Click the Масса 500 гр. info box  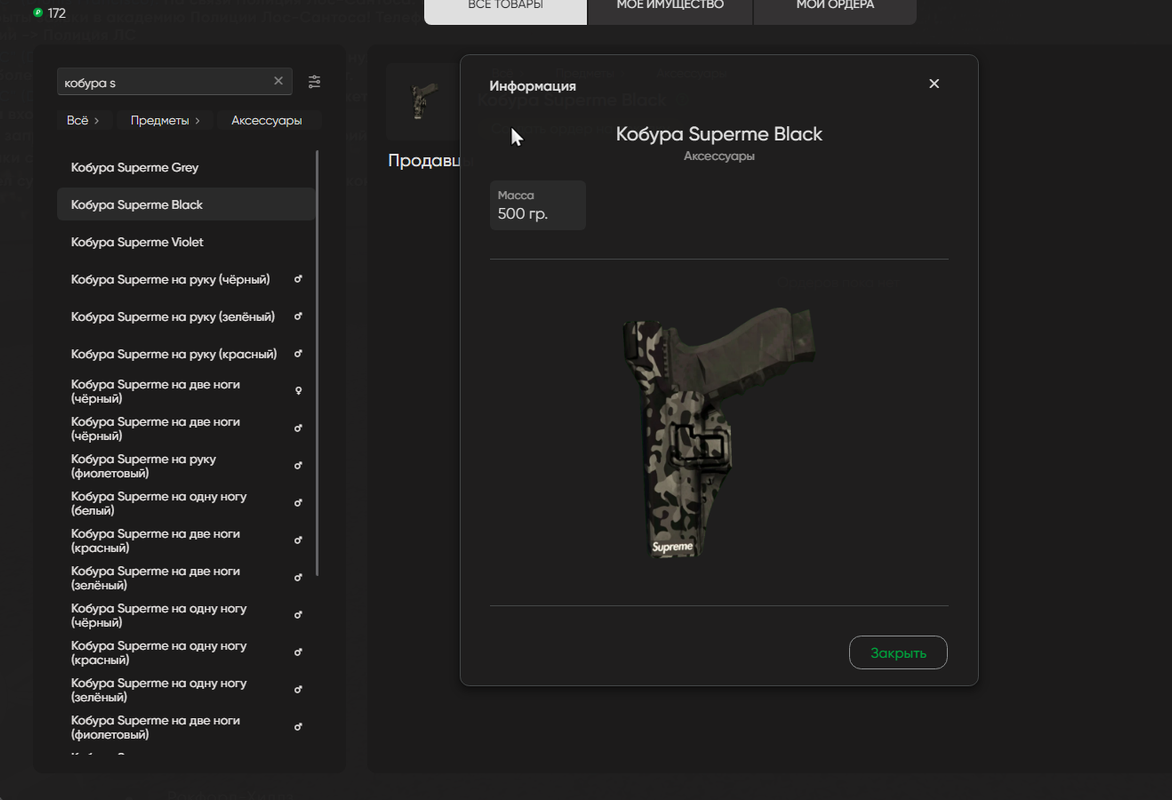537,205
